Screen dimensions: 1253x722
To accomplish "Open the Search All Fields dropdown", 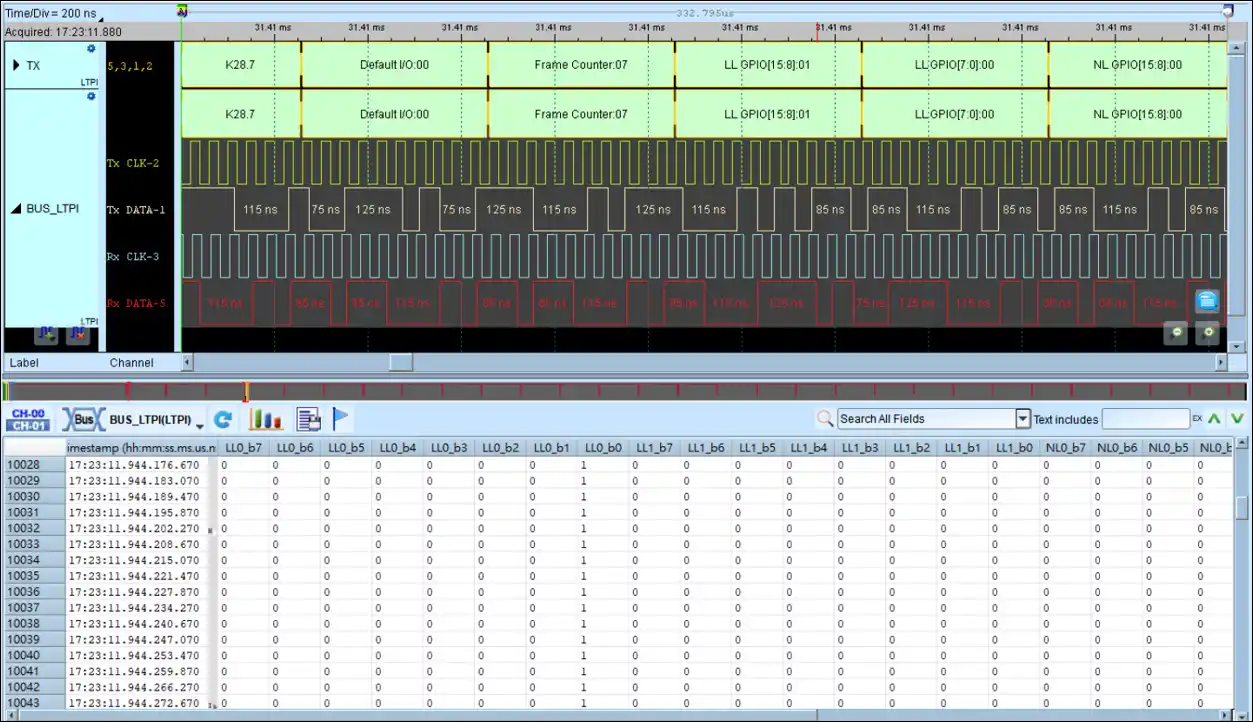I will 1022,419.
